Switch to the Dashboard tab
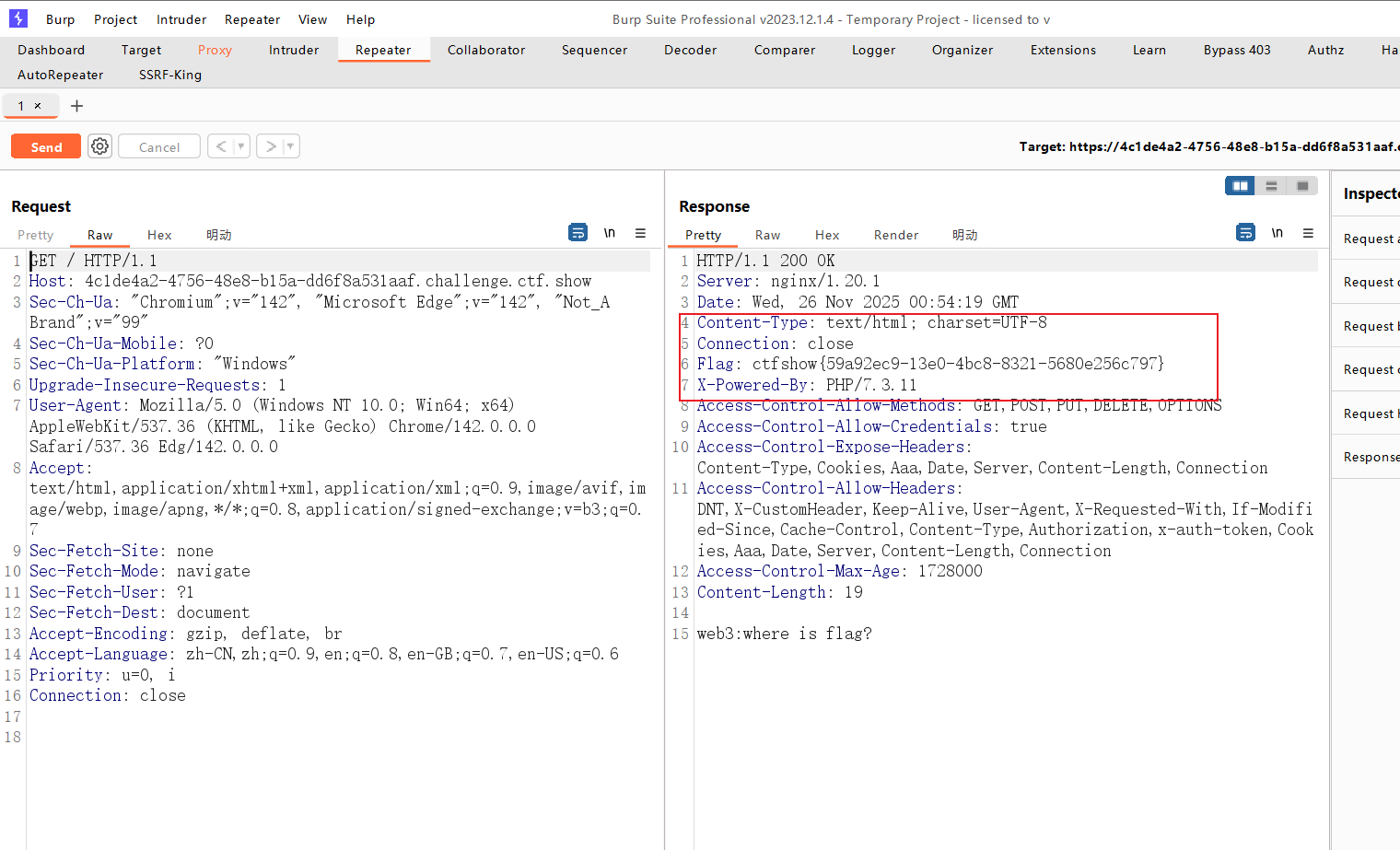1400x850 pixels. coord(51,50)
